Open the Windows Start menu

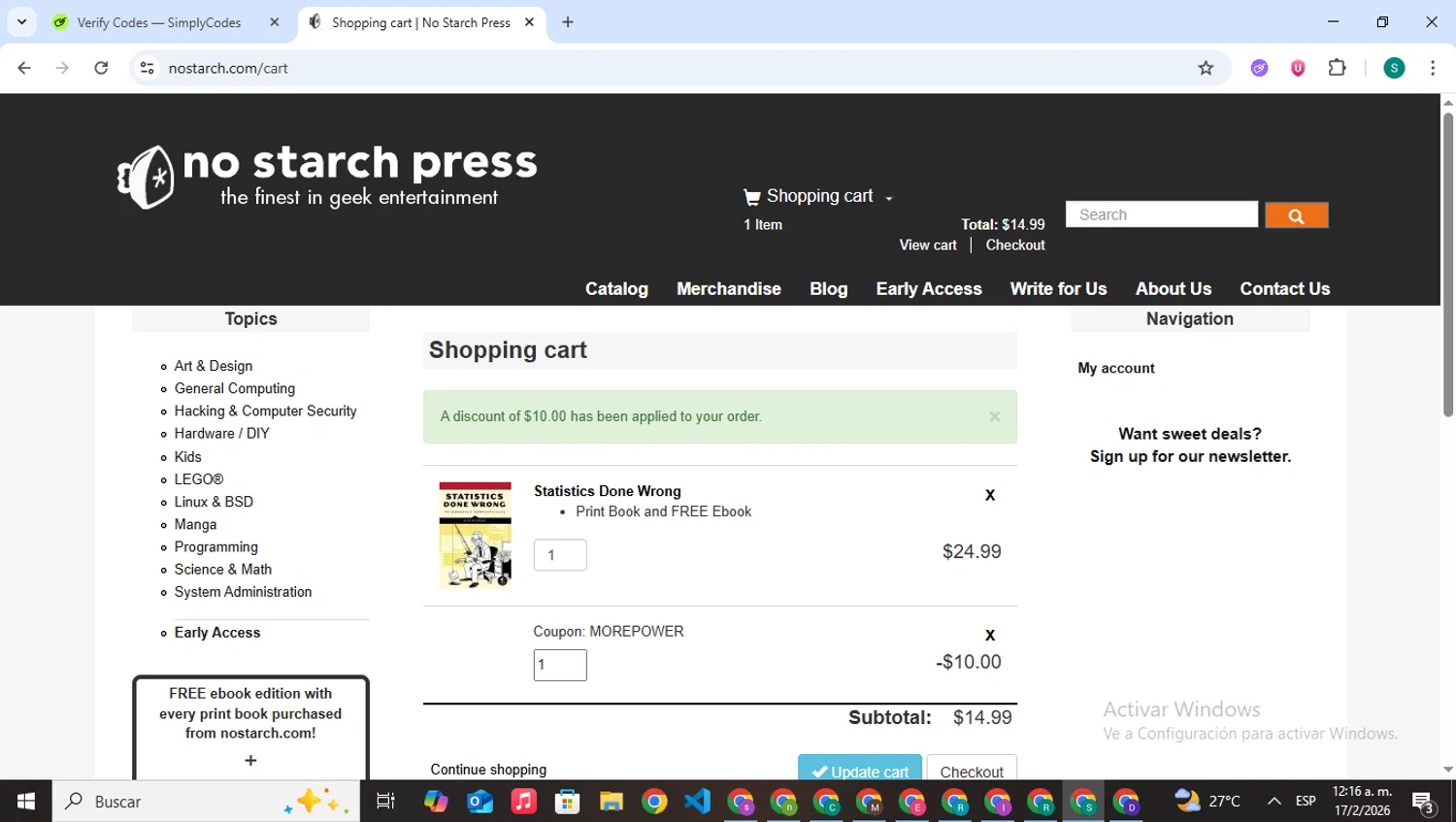coord(26,802)
